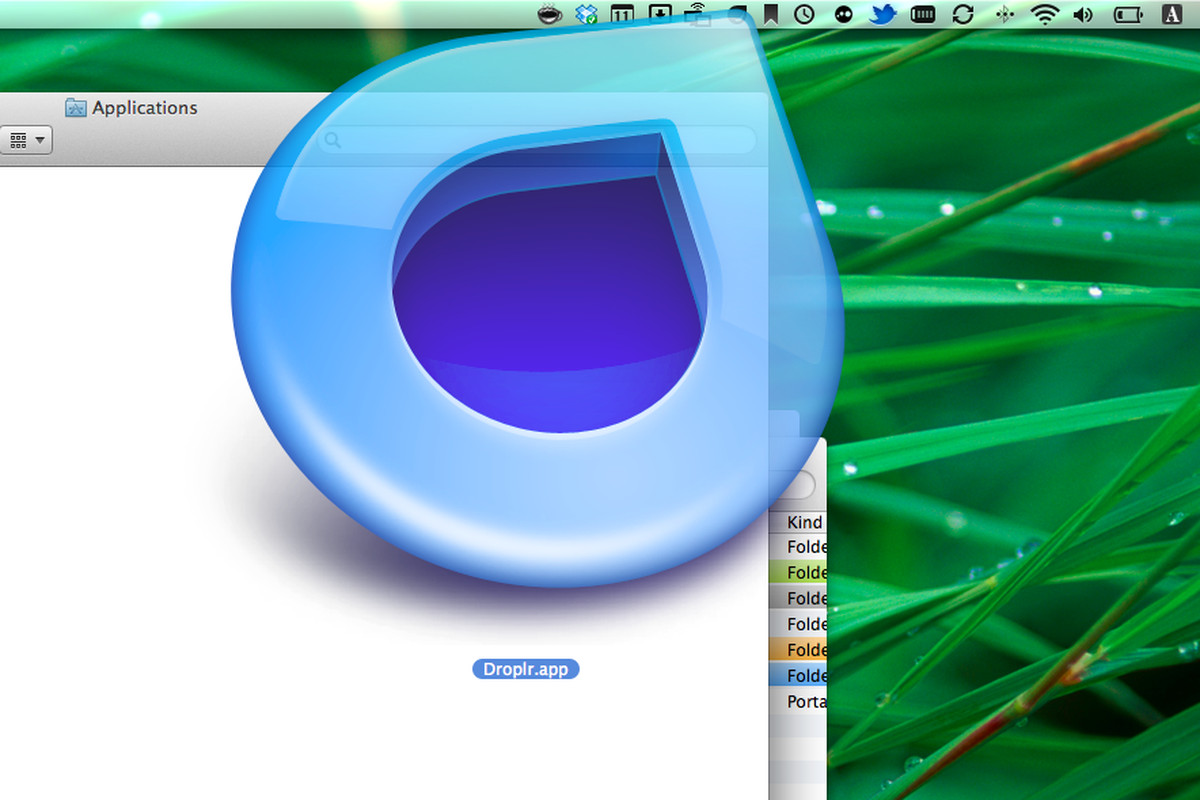1200x800 pixels.
Task: Open the Wi-Fi status menu
Action: pos(1046,14)
